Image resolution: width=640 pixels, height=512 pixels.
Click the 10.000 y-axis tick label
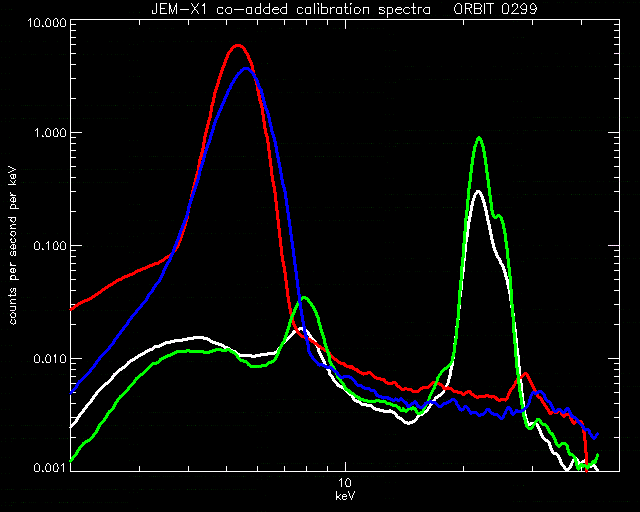(x=47, y=22)
